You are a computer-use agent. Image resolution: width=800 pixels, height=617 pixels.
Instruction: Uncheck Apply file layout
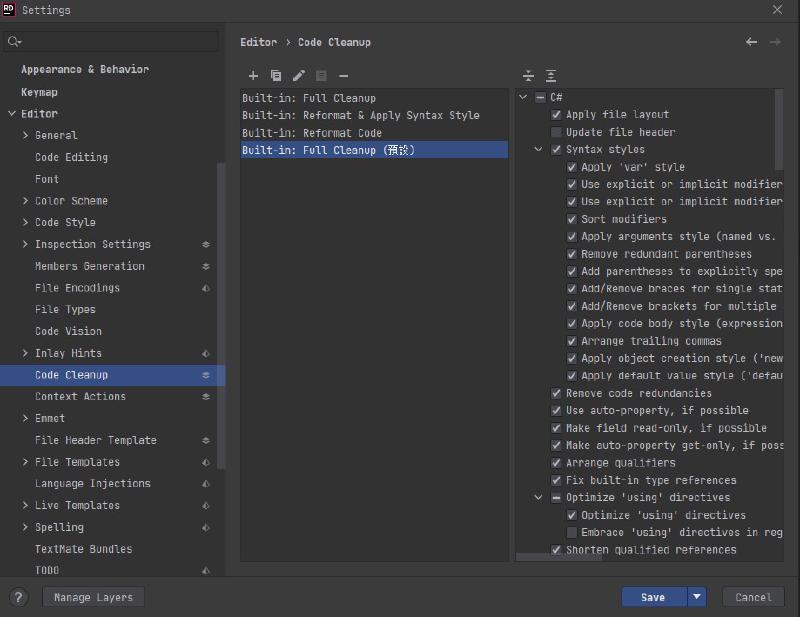(x=556, y=115)
